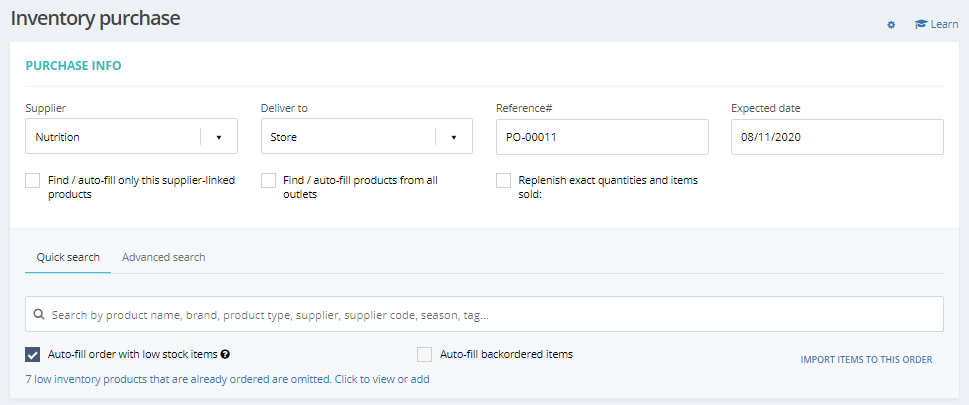Click the low stock help question icon

pos(226,354)
